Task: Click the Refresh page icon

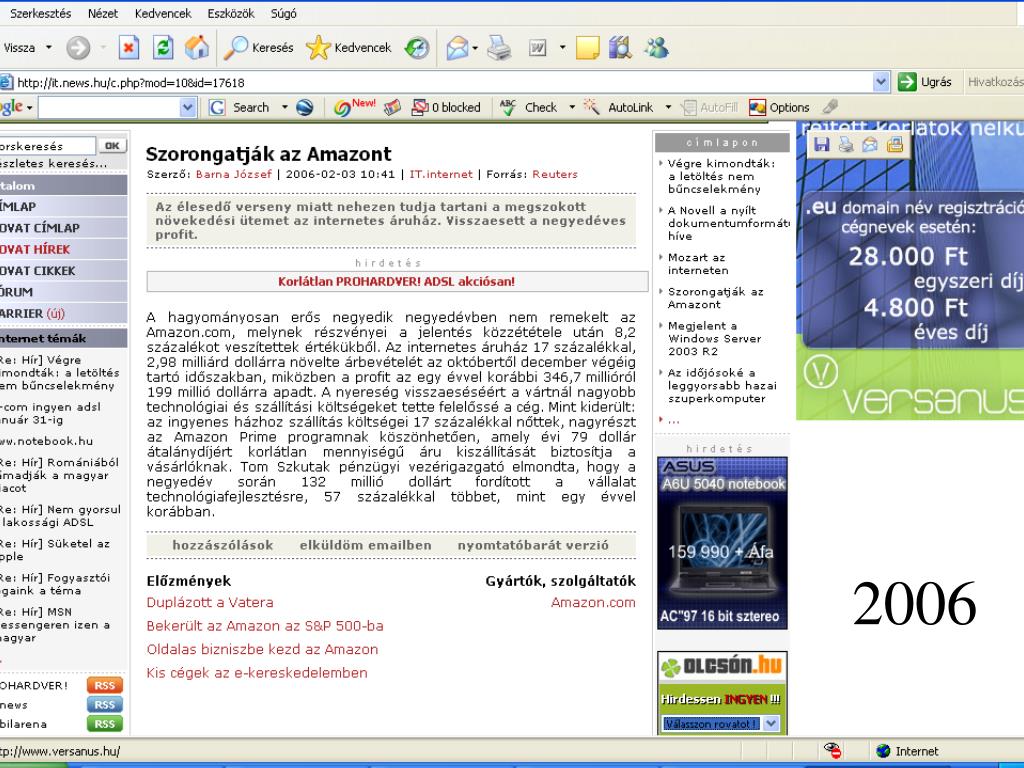Action: coord(163,48)
